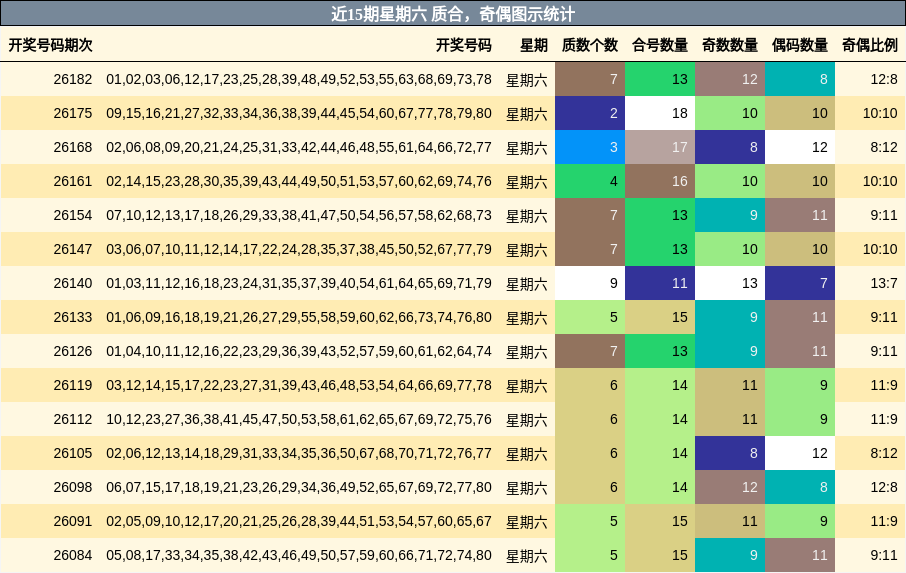Select issue number 26161
906x573 pixels.
(x=73, y=181)
